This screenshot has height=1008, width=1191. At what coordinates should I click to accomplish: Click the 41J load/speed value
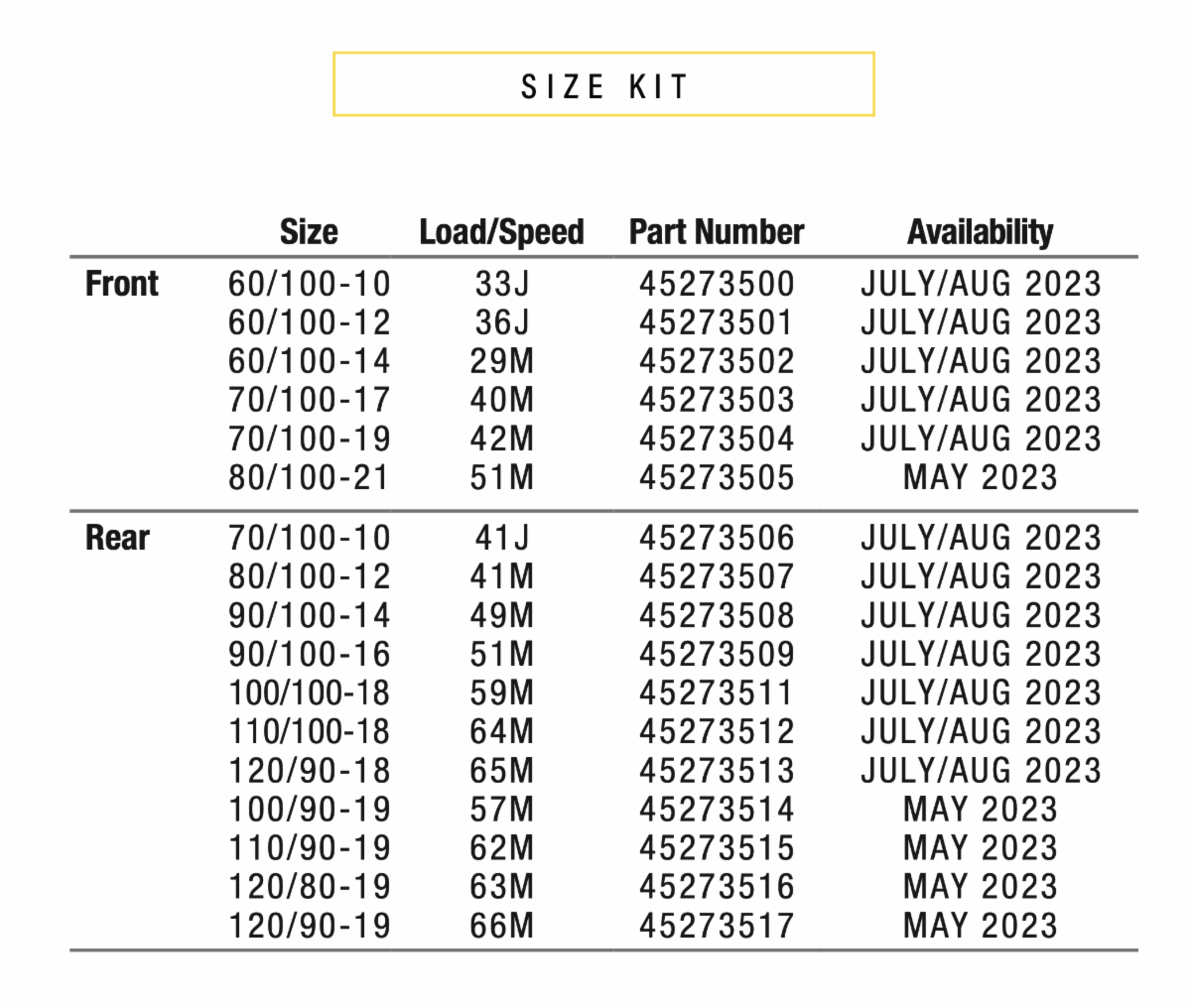pos(502,539)
